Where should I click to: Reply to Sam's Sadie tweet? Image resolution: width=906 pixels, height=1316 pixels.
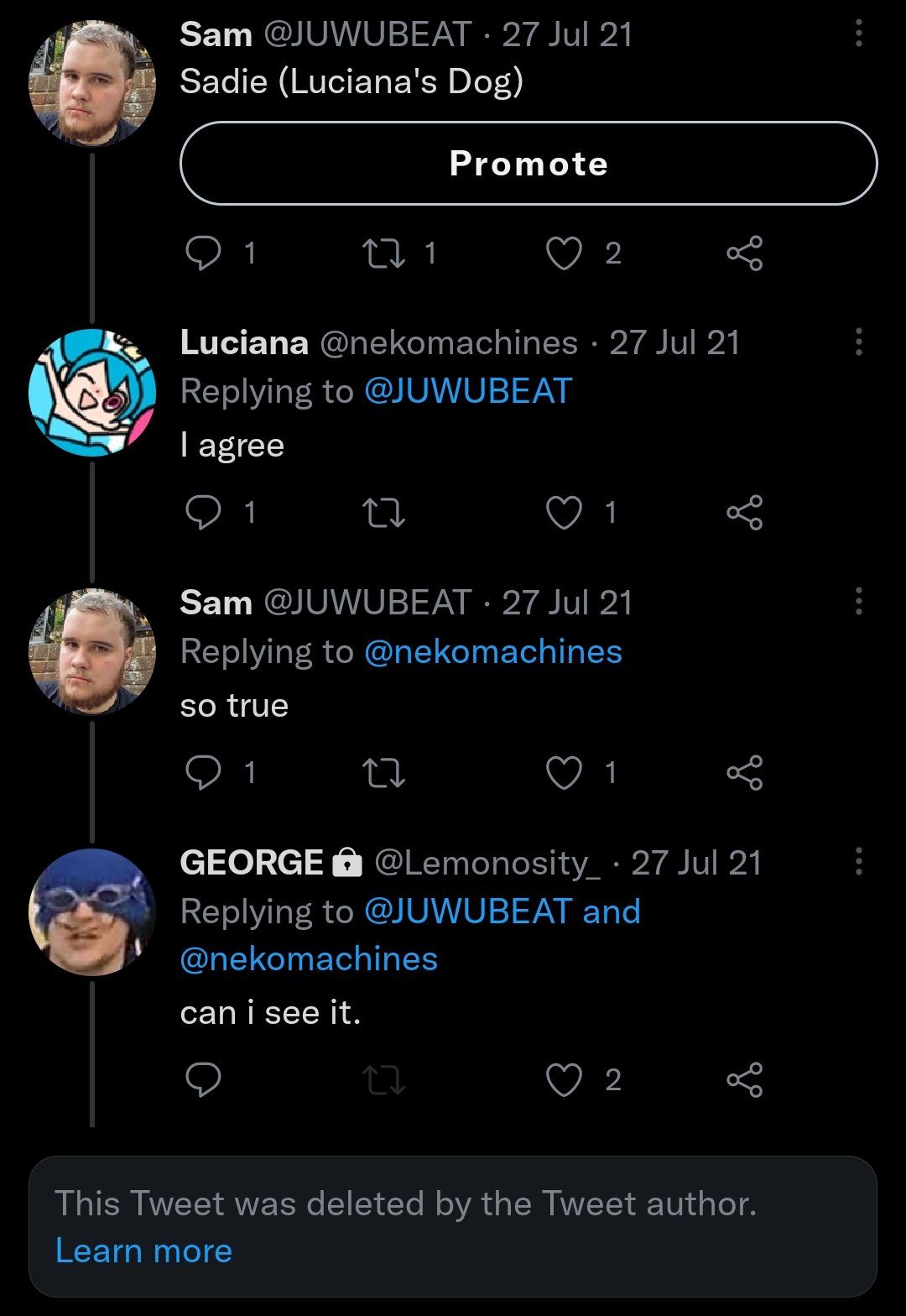[x=203, y=253]
